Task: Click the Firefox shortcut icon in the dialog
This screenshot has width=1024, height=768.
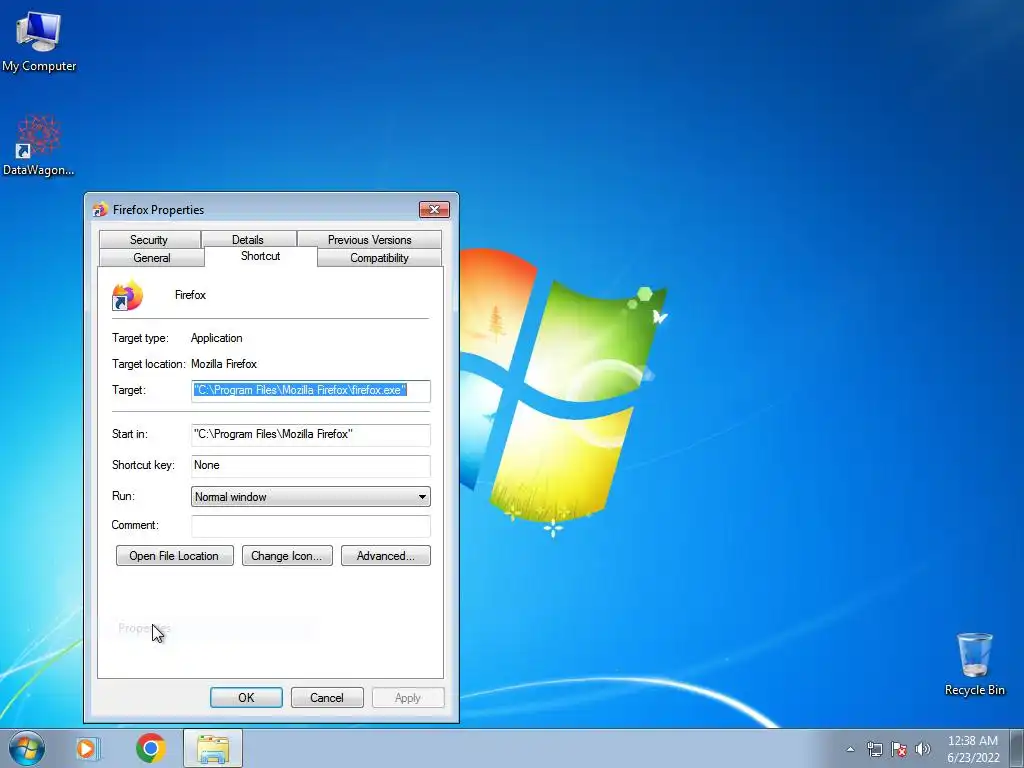Action: 127,296
